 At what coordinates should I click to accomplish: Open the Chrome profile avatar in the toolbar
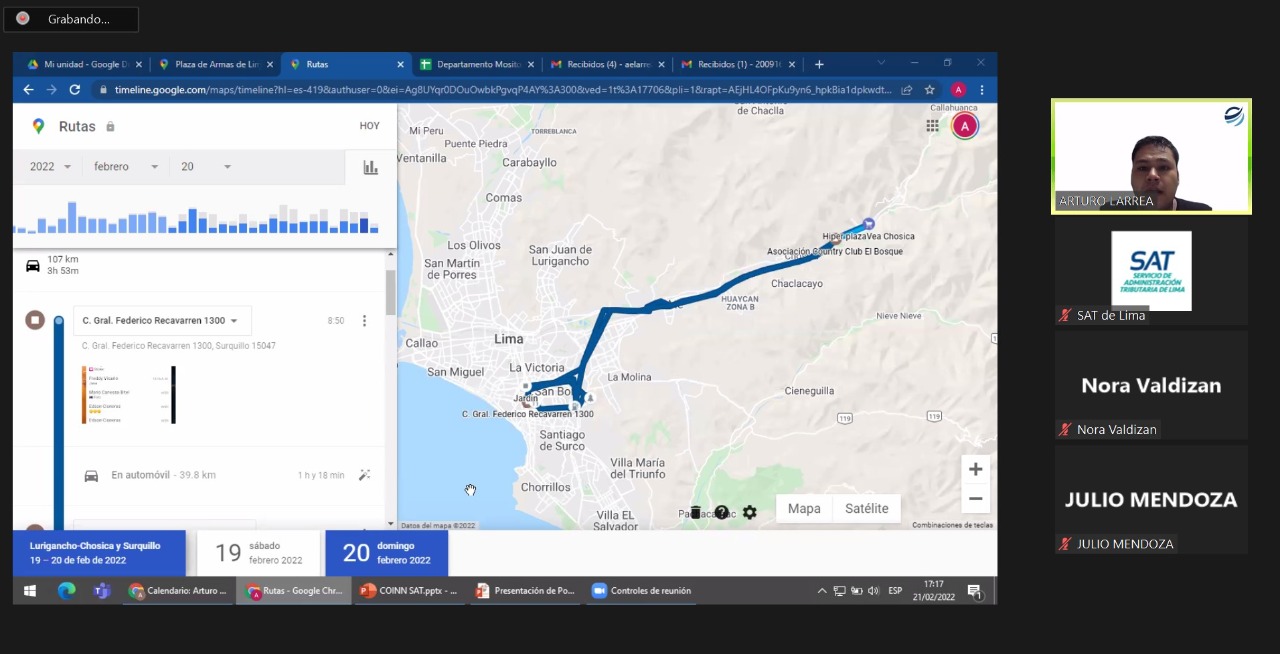[958, 90]
